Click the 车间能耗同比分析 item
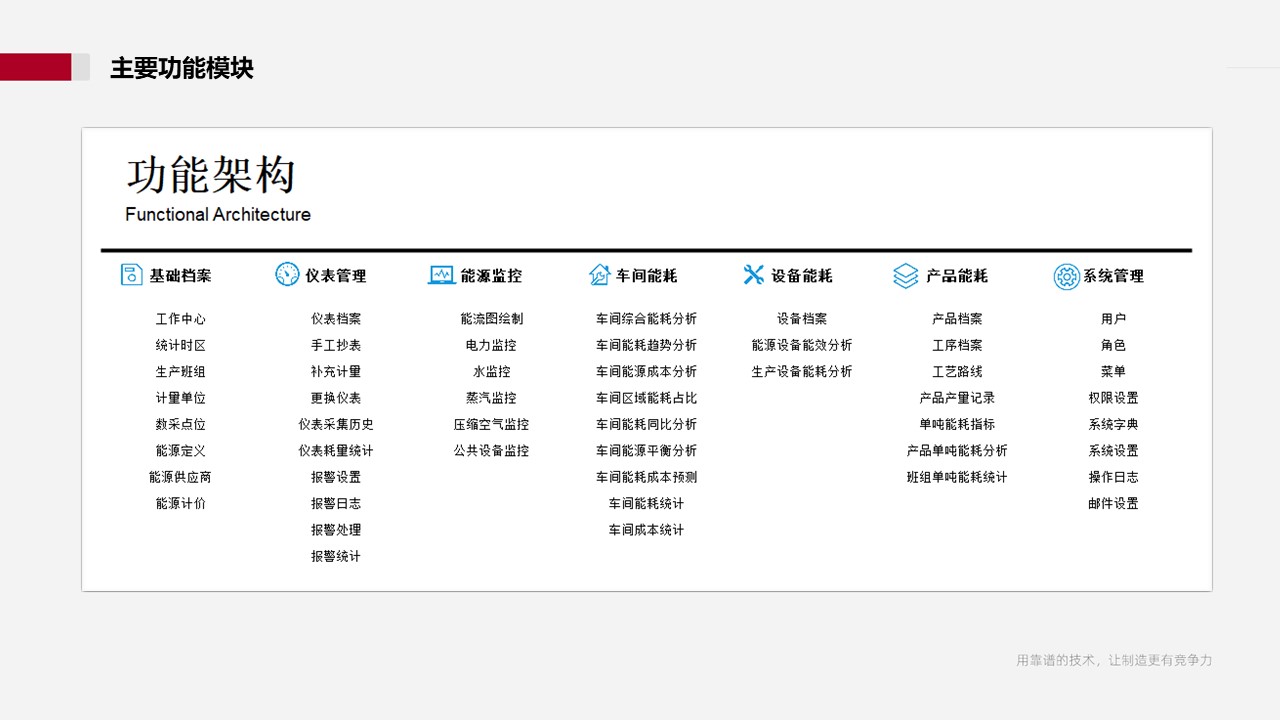The image size is (1280, 720). pyautogui.click(x=647, y=425)
